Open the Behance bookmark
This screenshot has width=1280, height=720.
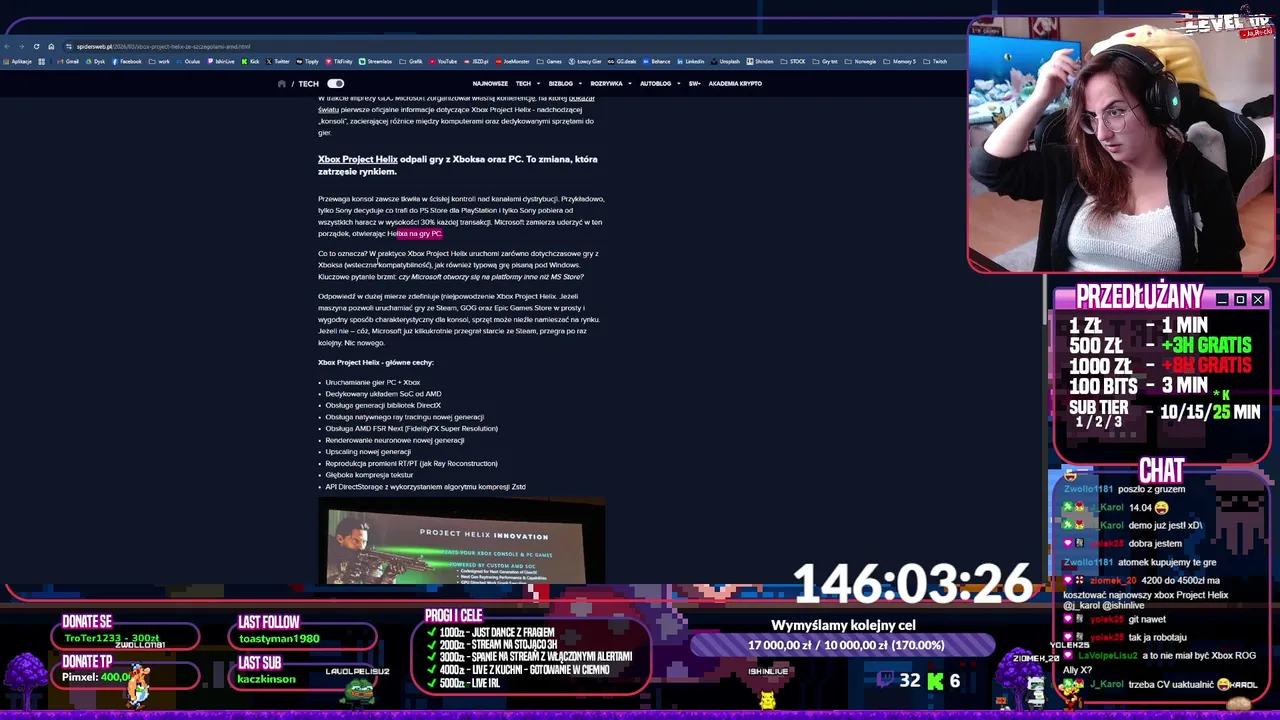pyautogui.click(x=656, y=61)
